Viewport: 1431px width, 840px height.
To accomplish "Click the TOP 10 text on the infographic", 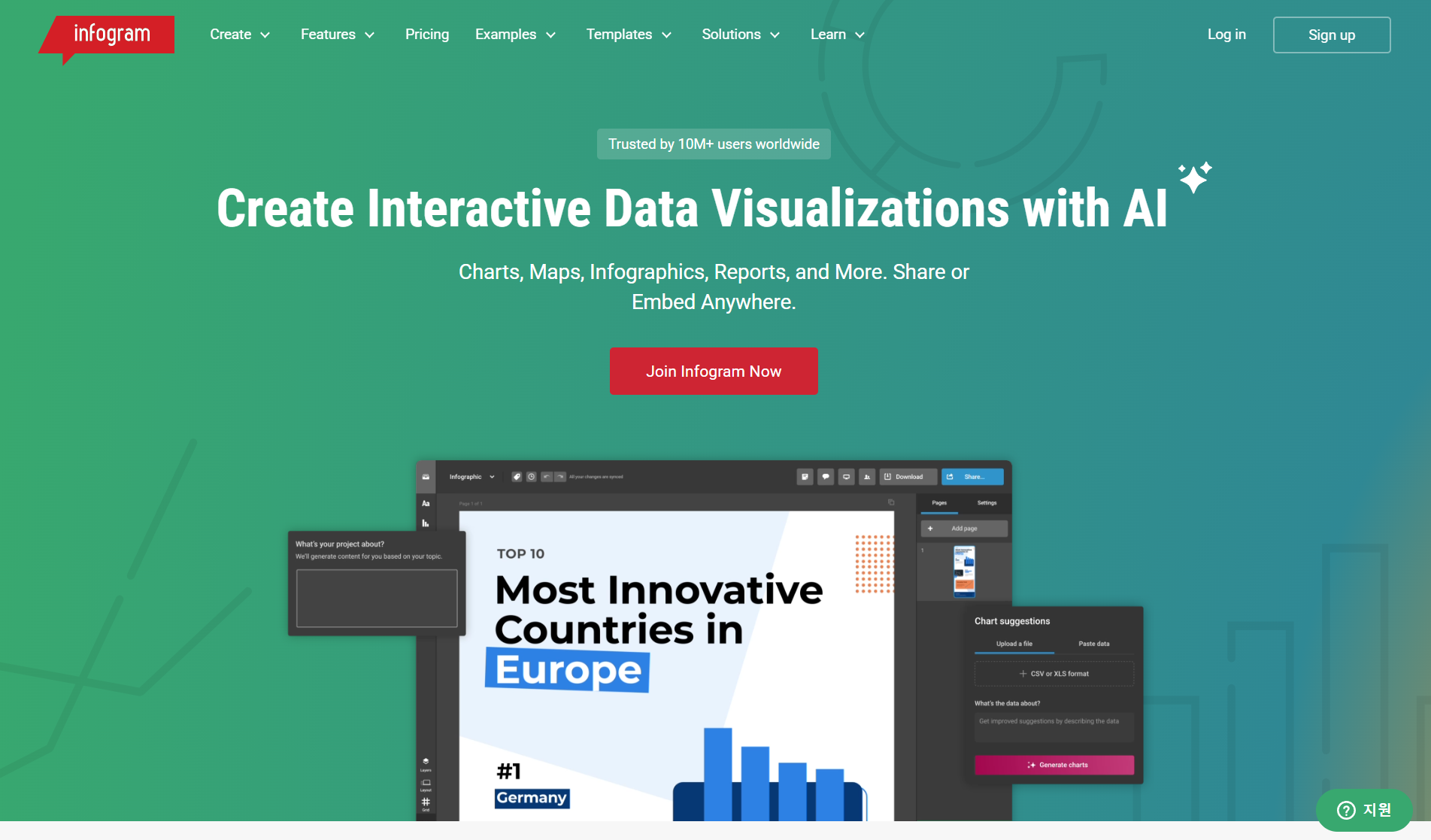I will [x=520, y=553].
